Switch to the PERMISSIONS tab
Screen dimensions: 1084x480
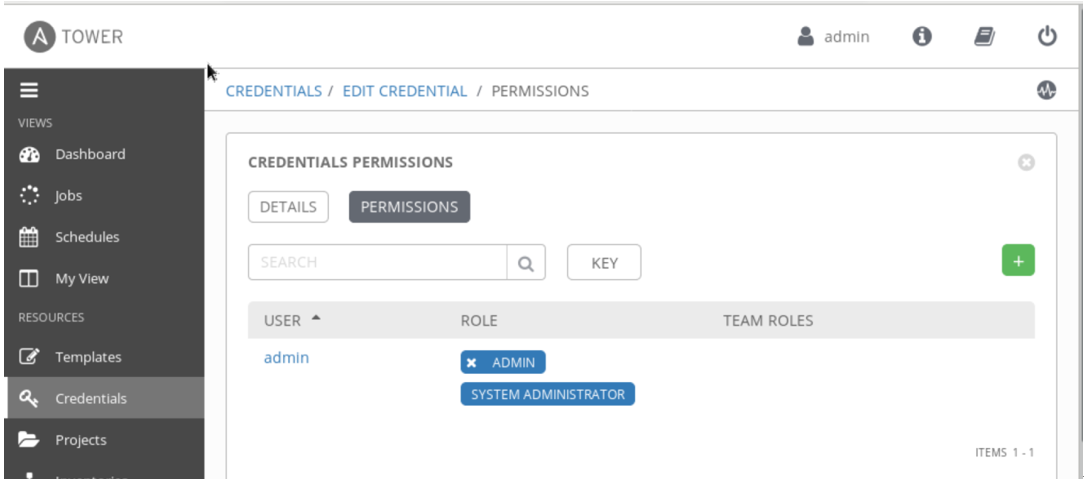409,207
